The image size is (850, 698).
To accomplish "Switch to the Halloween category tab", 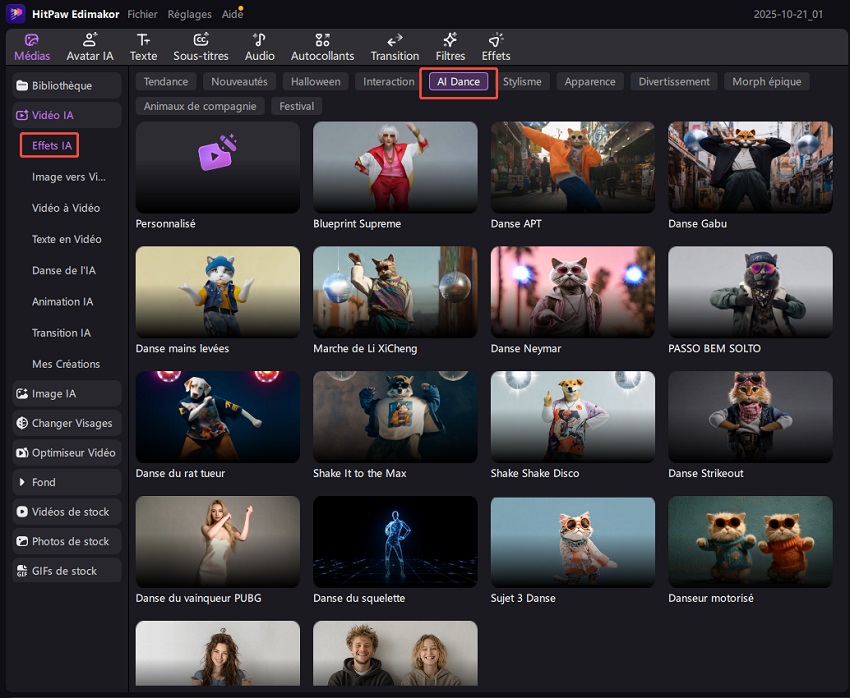I will coord(315,82).
